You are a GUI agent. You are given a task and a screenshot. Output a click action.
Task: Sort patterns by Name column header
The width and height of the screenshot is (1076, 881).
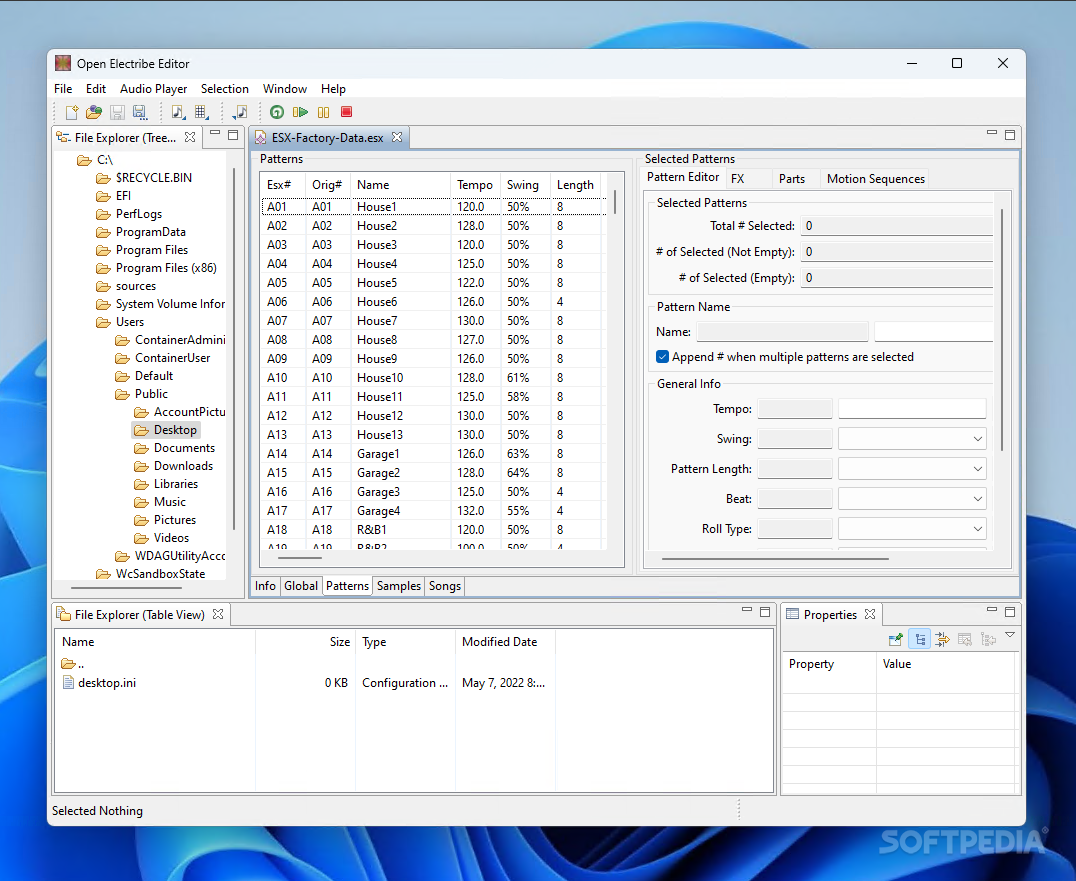pos(400,185)
